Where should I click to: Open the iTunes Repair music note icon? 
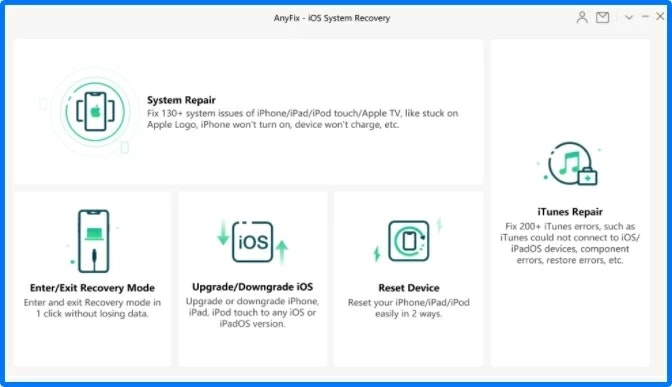tap(570, 164)
